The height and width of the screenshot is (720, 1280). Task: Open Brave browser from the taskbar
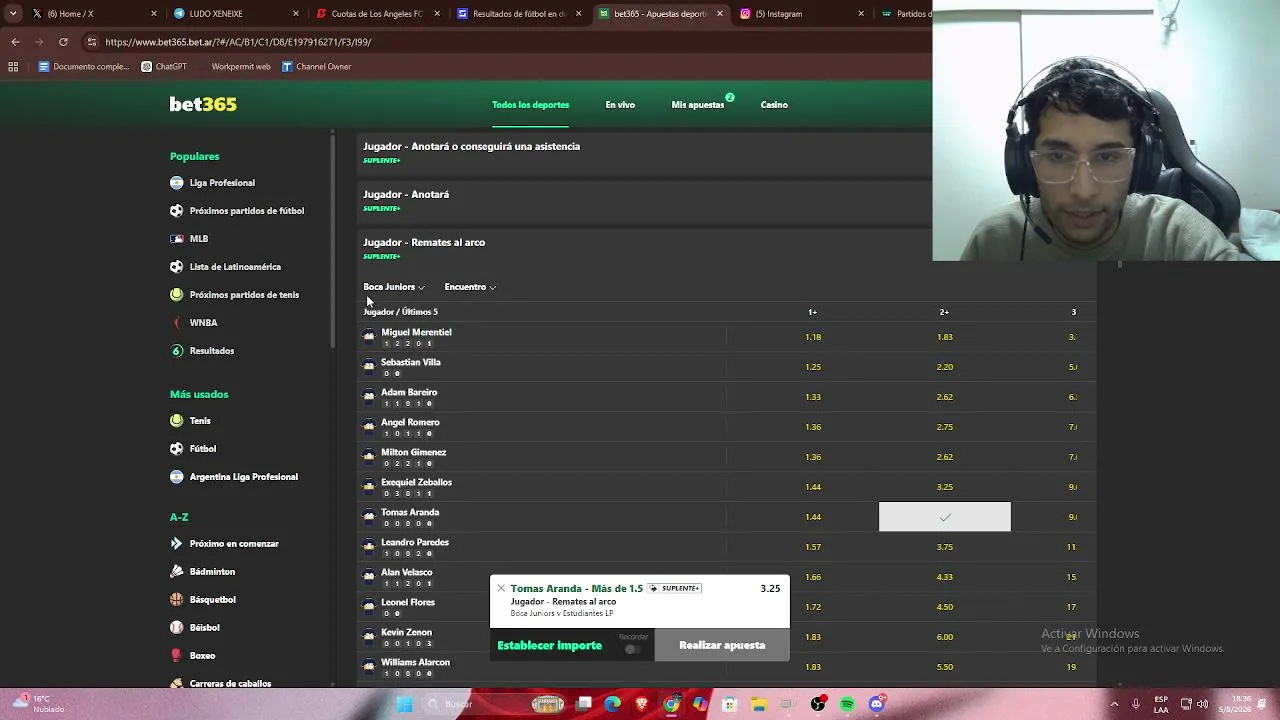click(x=642, y=704)
